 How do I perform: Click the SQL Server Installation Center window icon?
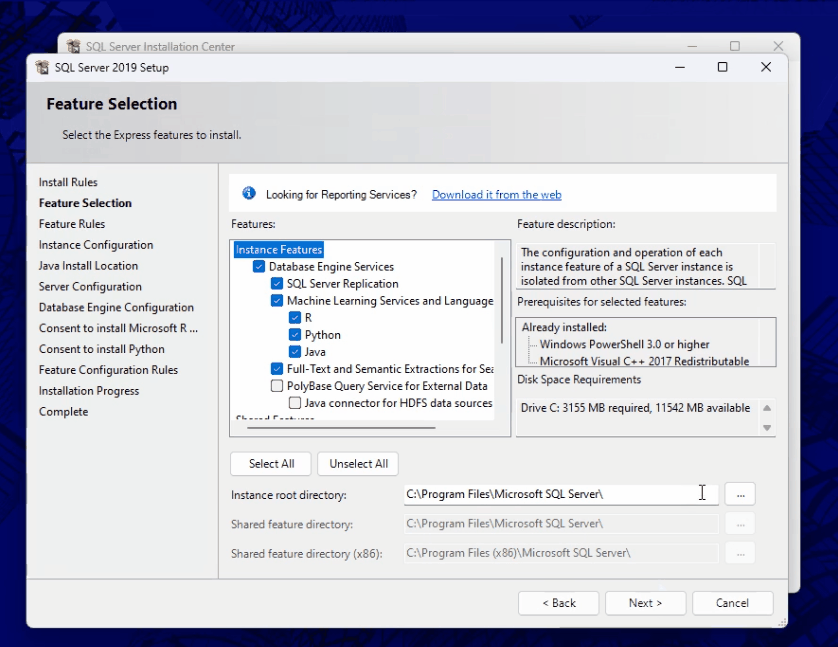tap(74, 46)
